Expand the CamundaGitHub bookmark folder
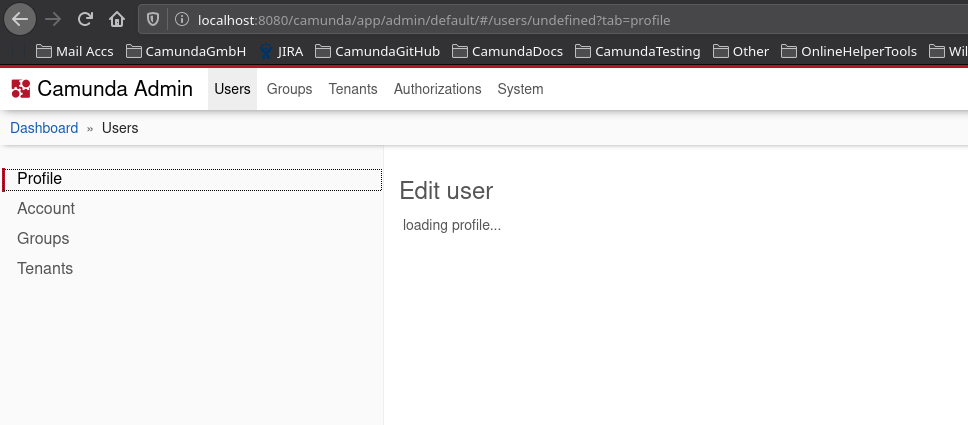 (377, 51)
